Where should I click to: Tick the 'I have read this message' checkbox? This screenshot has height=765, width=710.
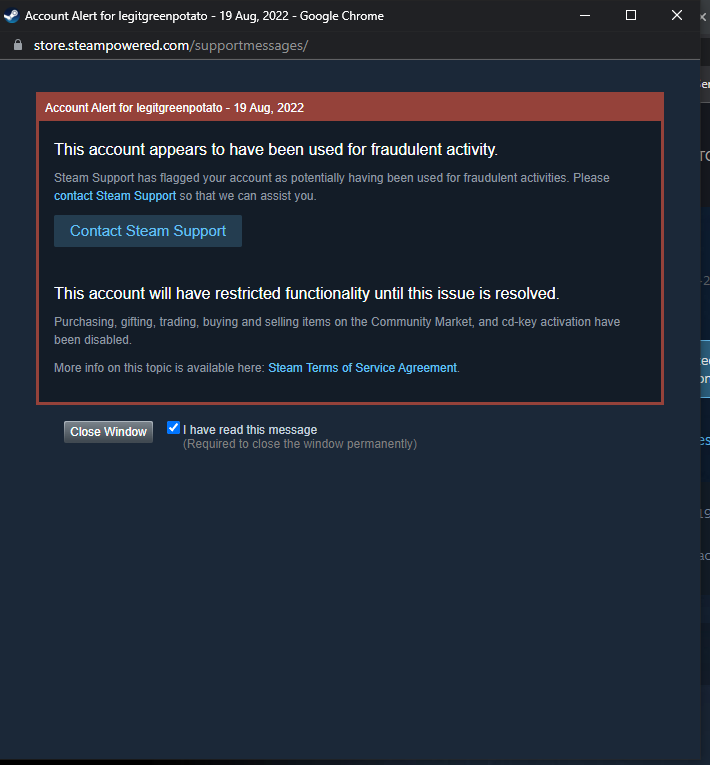click(173, 428)
